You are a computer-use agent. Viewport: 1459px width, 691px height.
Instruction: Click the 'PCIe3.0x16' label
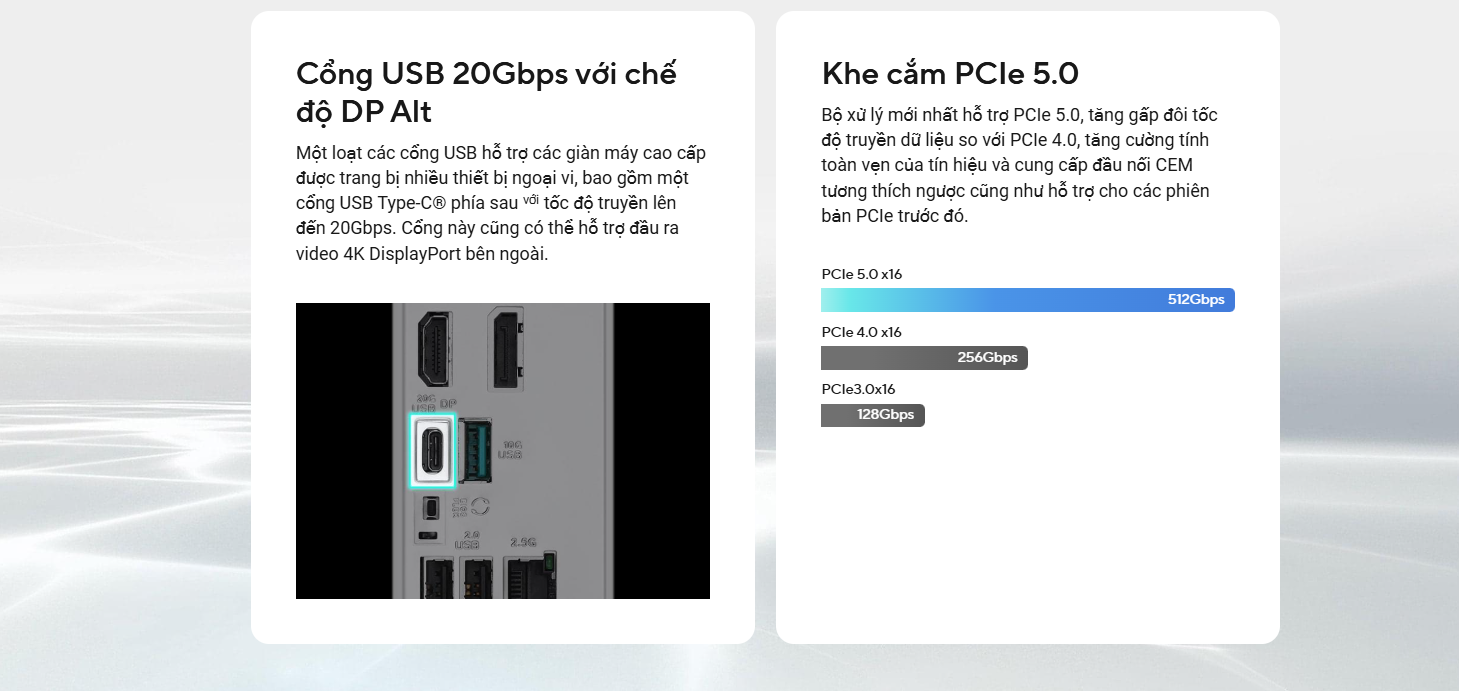pos(858,390)
